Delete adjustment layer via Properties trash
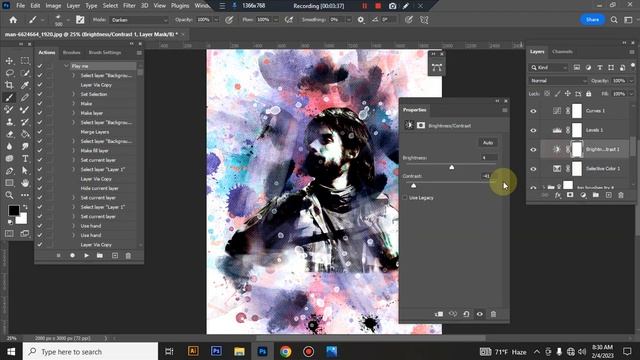 coord(493,314)
